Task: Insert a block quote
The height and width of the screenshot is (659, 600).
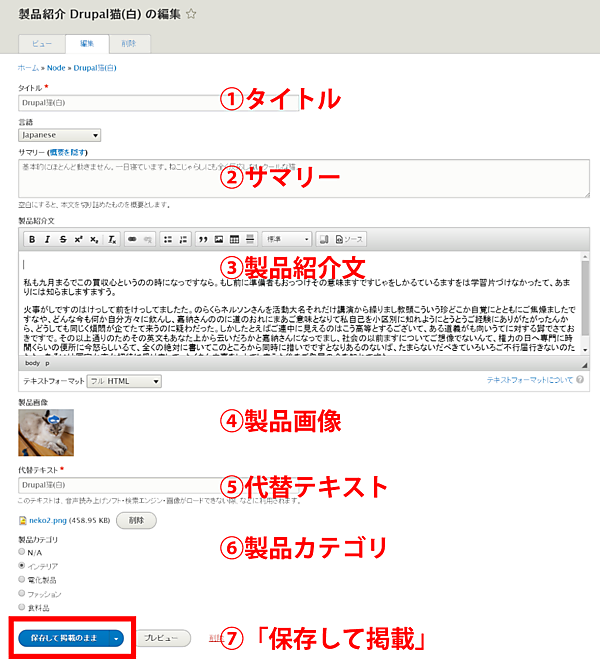Action: (203, 239)
